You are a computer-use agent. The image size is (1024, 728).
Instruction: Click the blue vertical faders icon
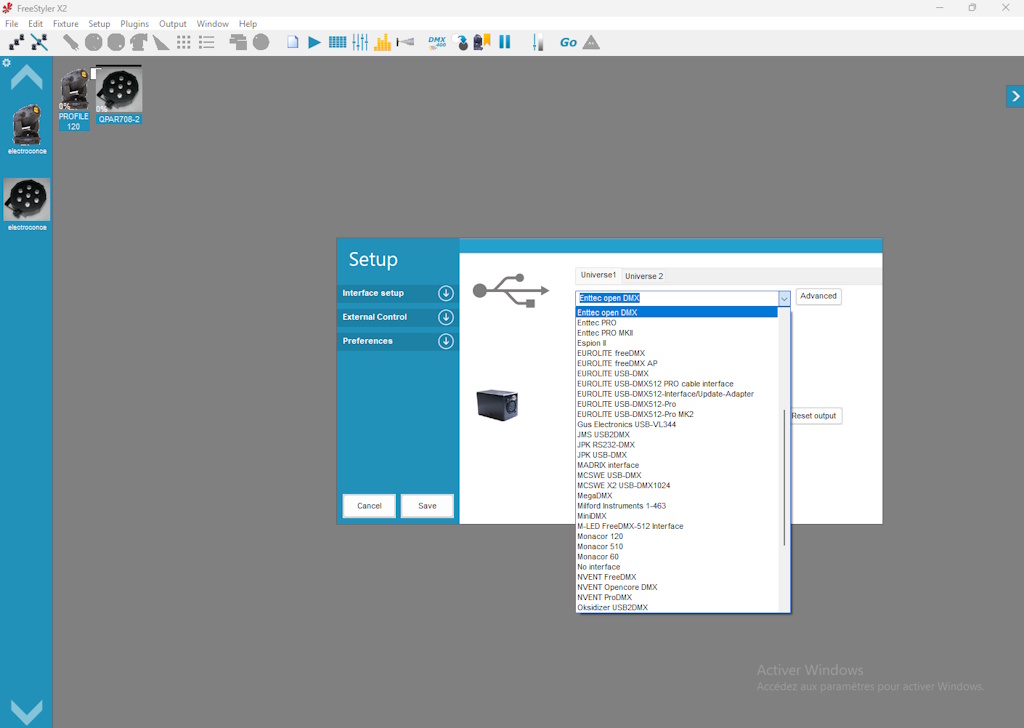tap(360, 42)
